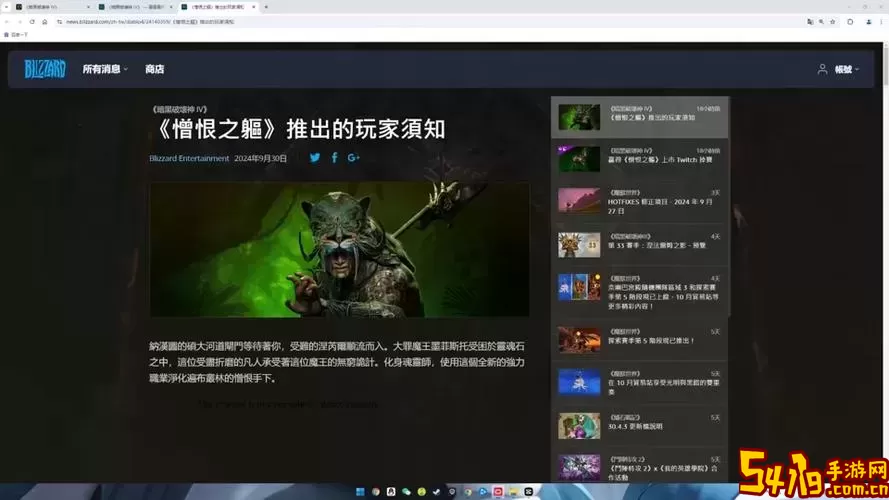Click the zoom magnifier icon in address bar

(821, 22)
